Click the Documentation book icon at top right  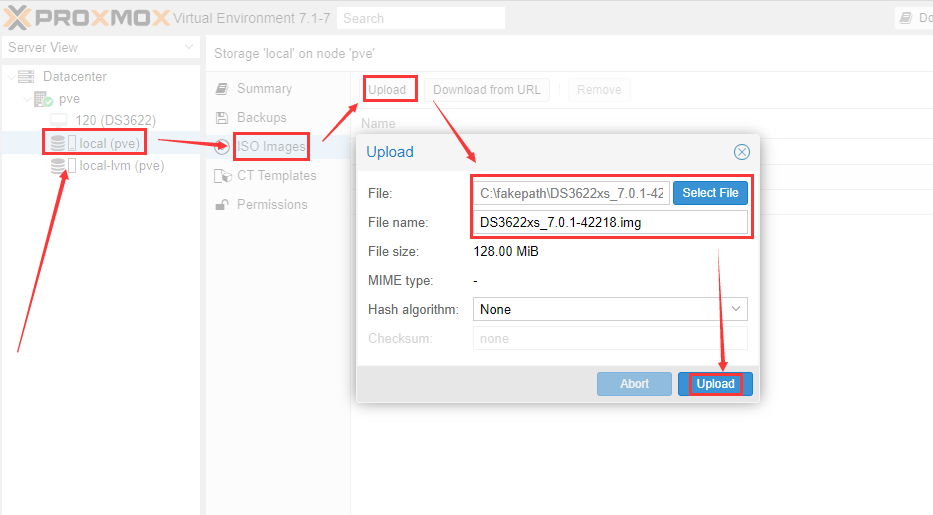point(906,18)
